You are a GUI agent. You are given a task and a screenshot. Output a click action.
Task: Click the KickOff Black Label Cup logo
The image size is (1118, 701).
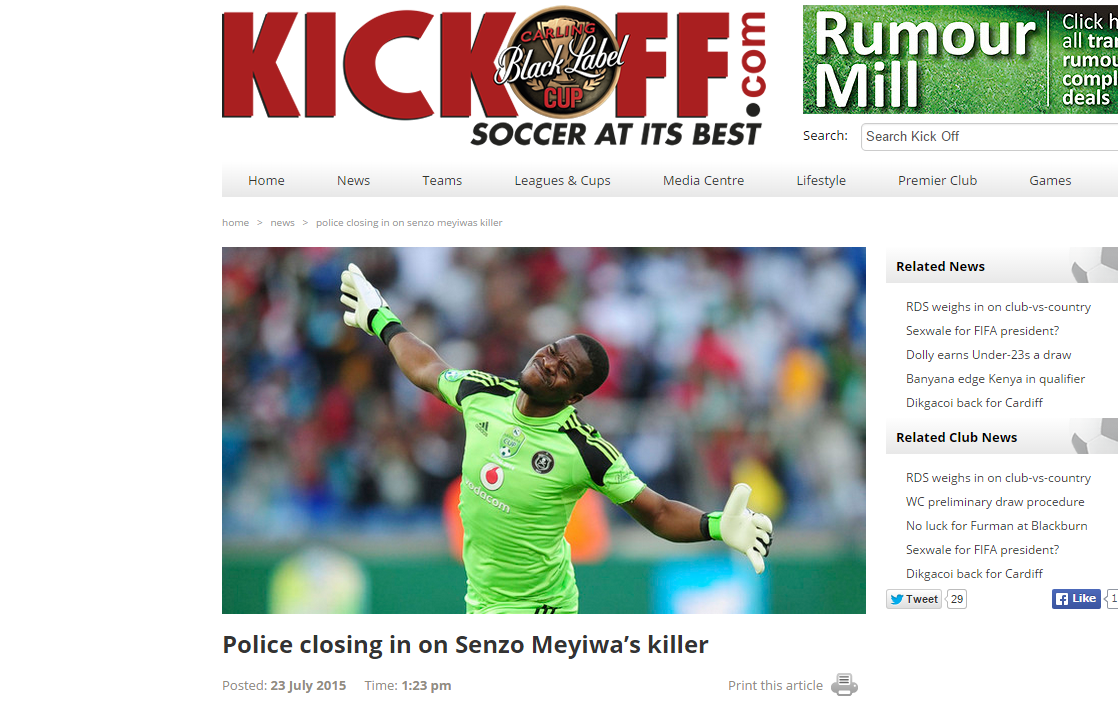pos(494,76)
